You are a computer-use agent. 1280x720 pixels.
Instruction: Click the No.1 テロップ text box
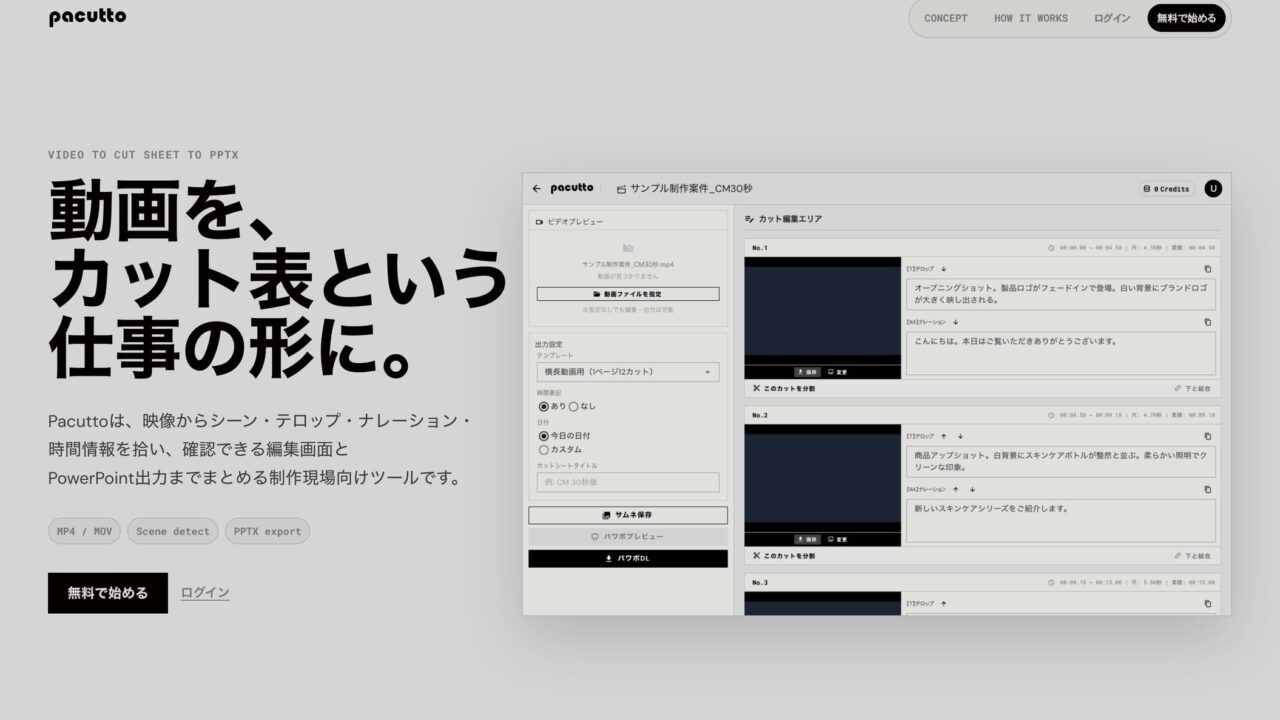coord(1061,294)
